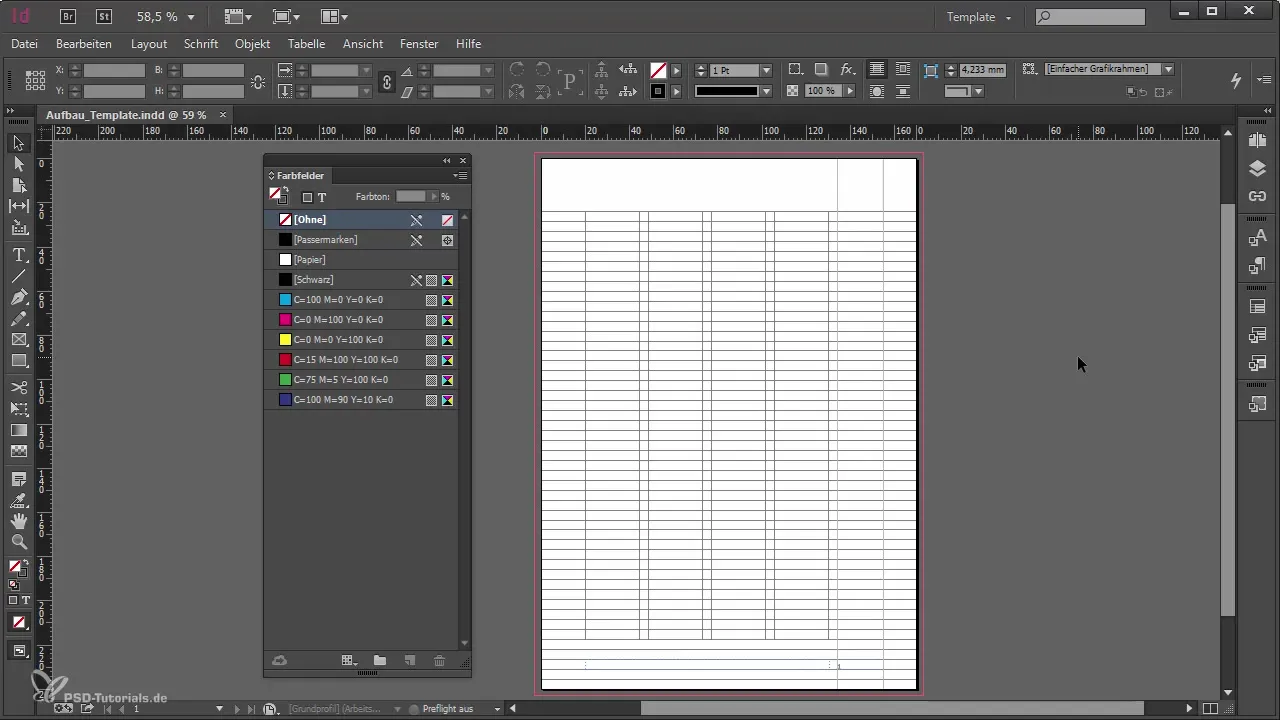This screenshot has height=720, width=1280.
Task: Click the Farbton percentage field
Action: click(411, 197)
